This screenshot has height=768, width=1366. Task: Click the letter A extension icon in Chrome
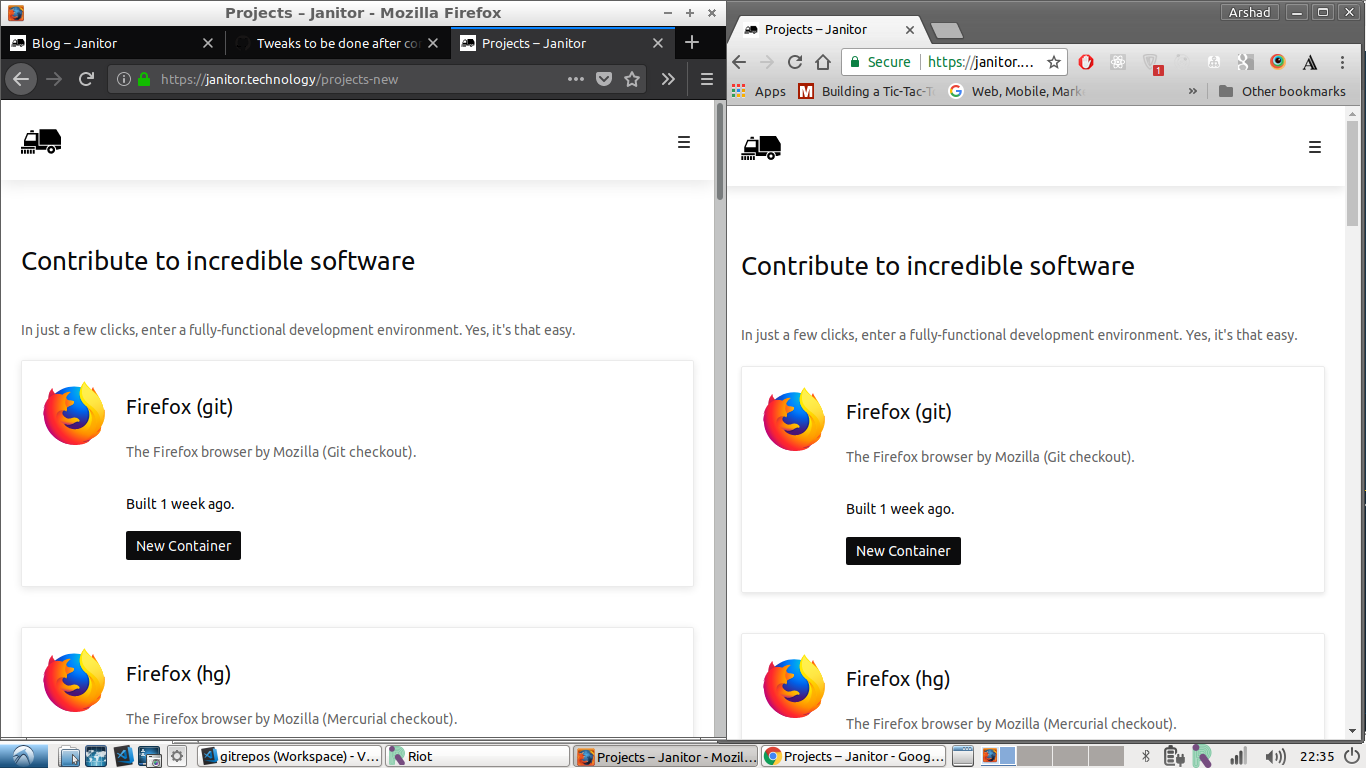pos(1309,62)
